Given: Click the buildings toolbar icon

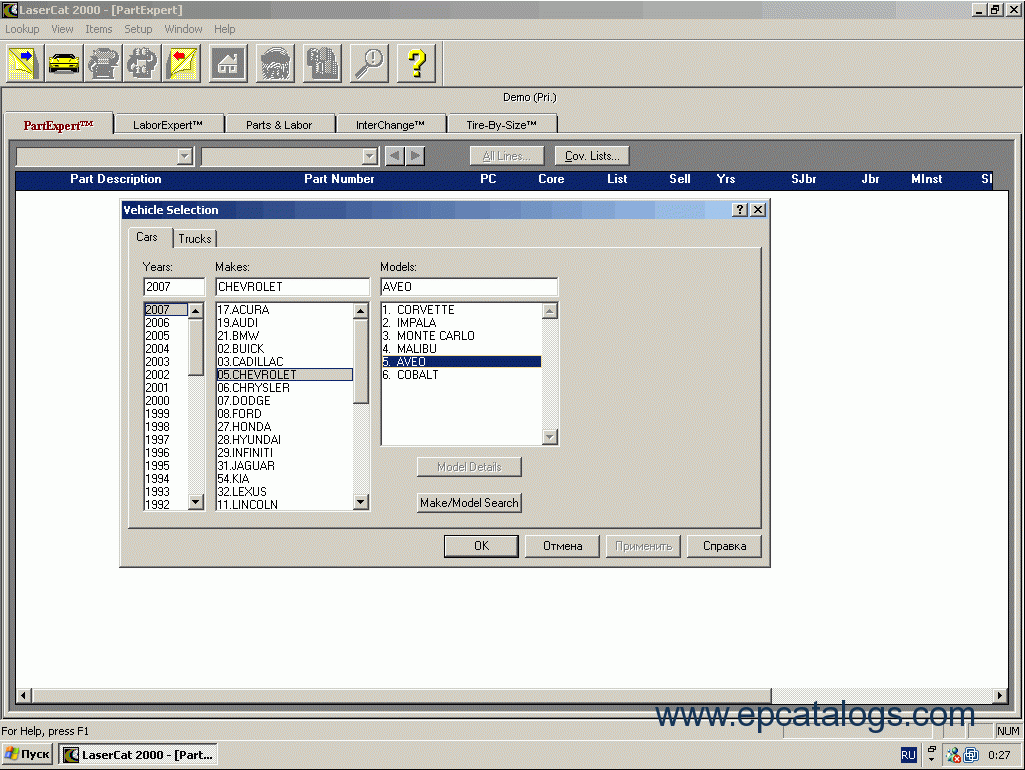Looking at the screenshot, I should (x=322, y=63).
